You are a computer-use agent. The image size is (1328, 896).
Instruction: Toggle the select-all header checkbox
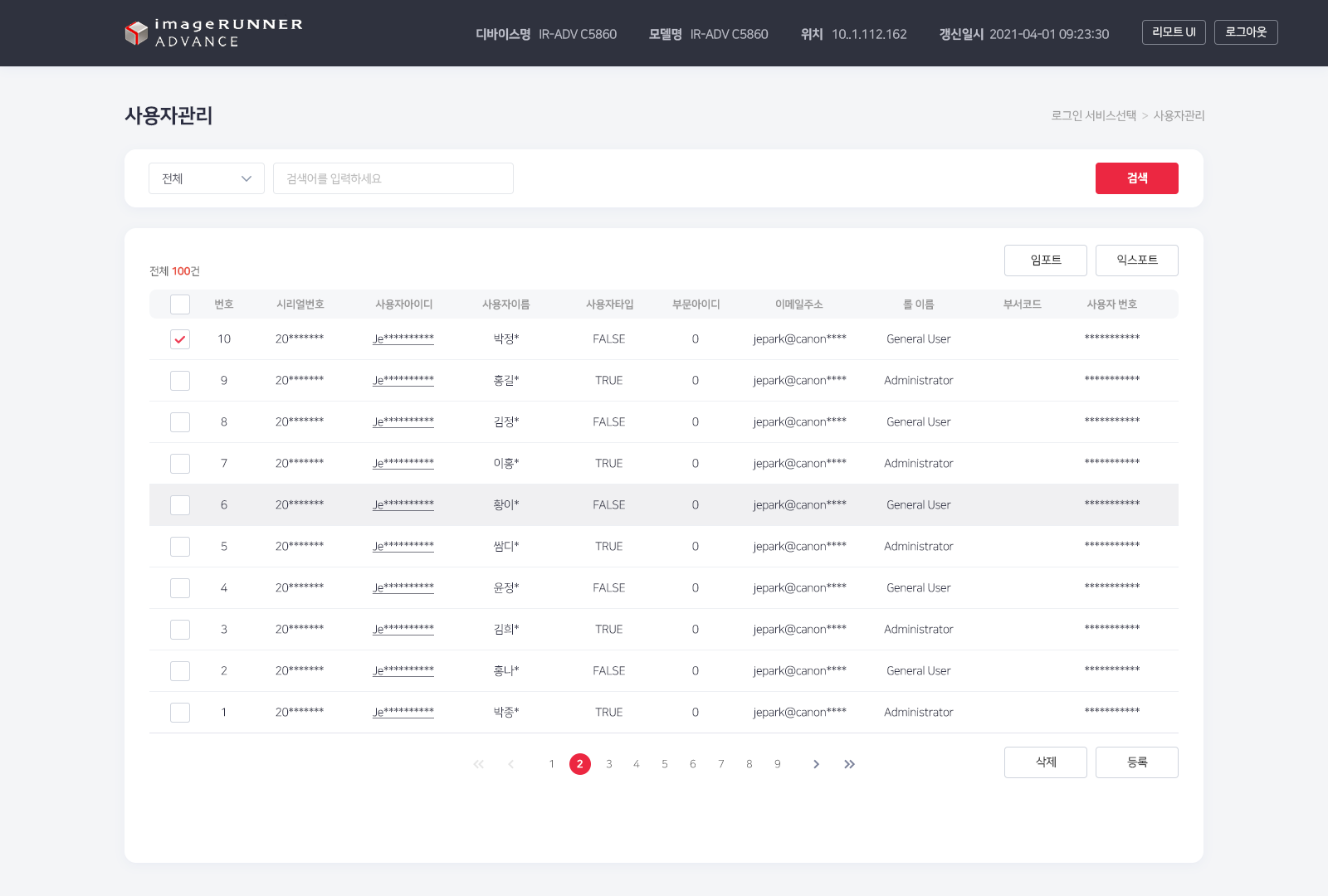[x=180, y=304]
